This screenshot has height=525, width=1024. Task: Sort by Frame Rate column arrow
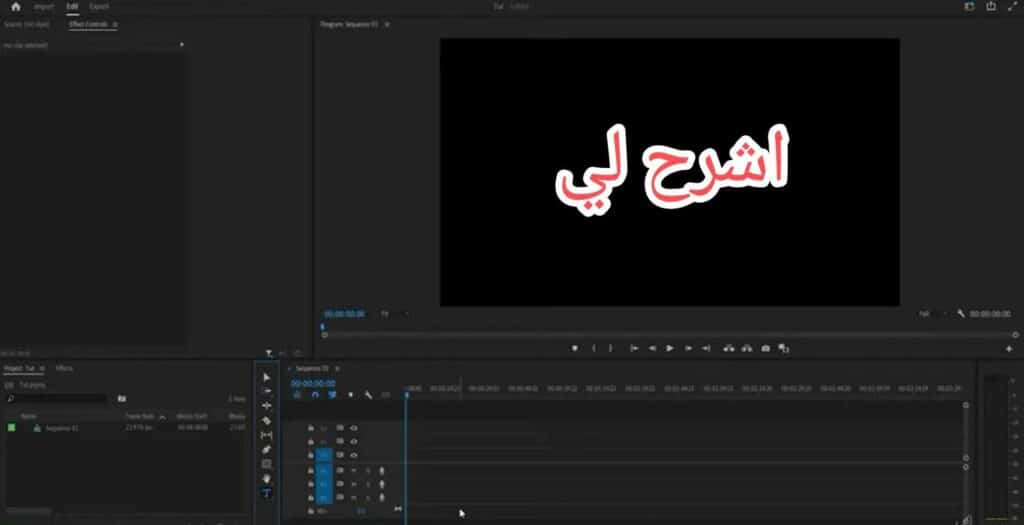click(x=162, y=417)
